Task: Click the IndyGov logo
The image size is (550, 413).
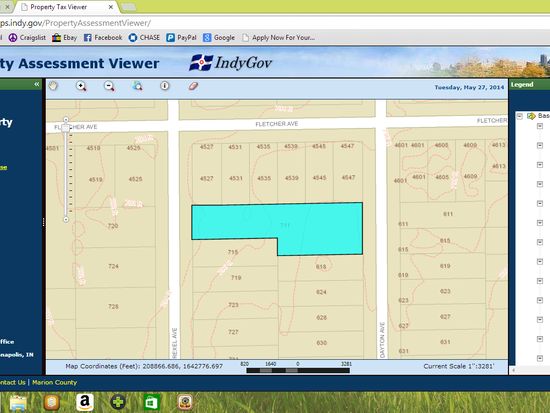Action: coord(230,63)
